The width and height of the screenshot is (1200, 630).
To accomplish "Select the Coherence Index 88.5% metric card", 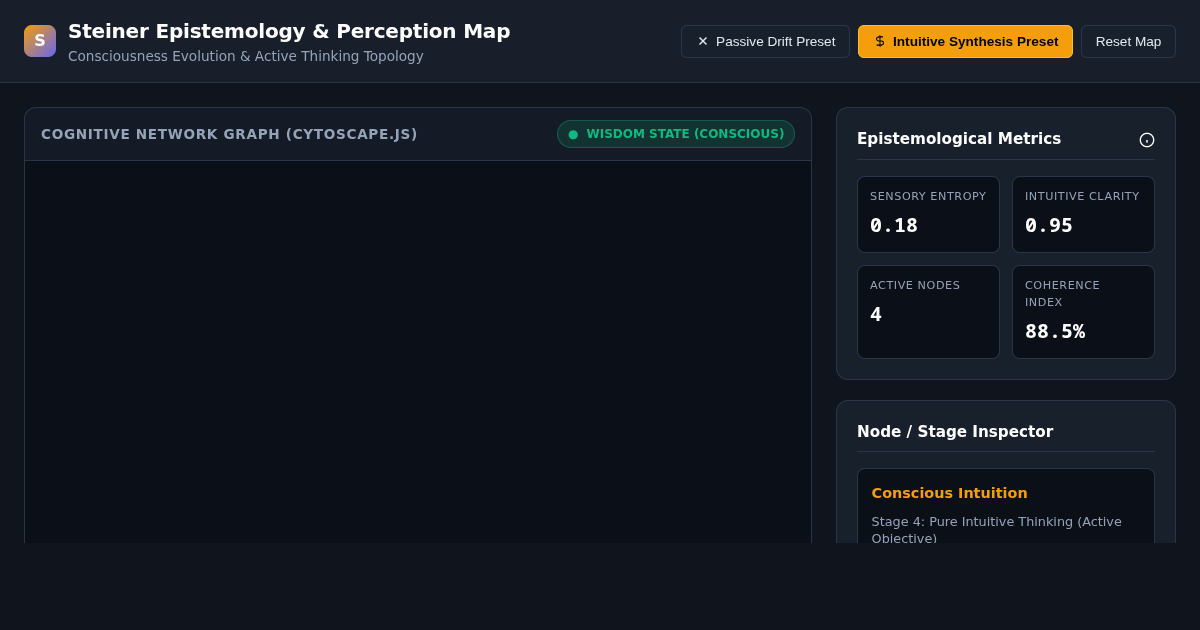I will click(1083, 312).
